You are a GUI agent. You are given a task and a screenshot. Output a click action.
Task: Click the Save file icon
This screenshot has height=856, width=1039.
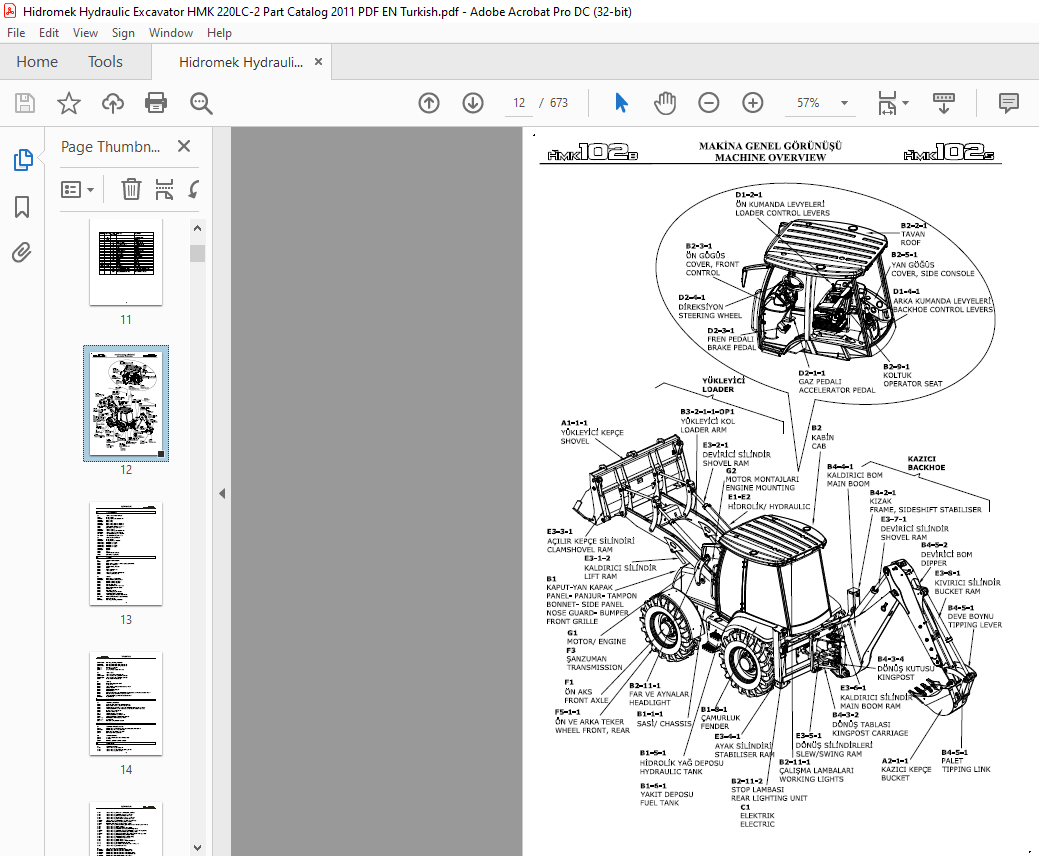[x=25, y=103]
